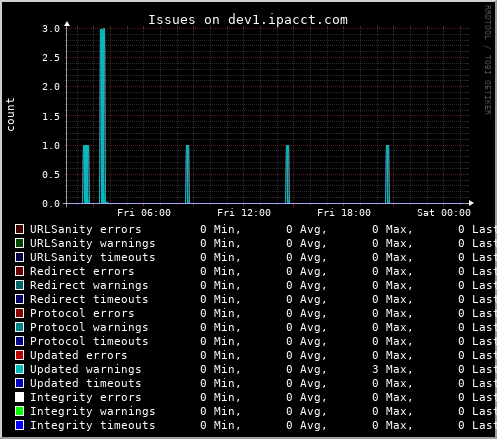Click the Sat 00:00 time axis label

(444, 213)
